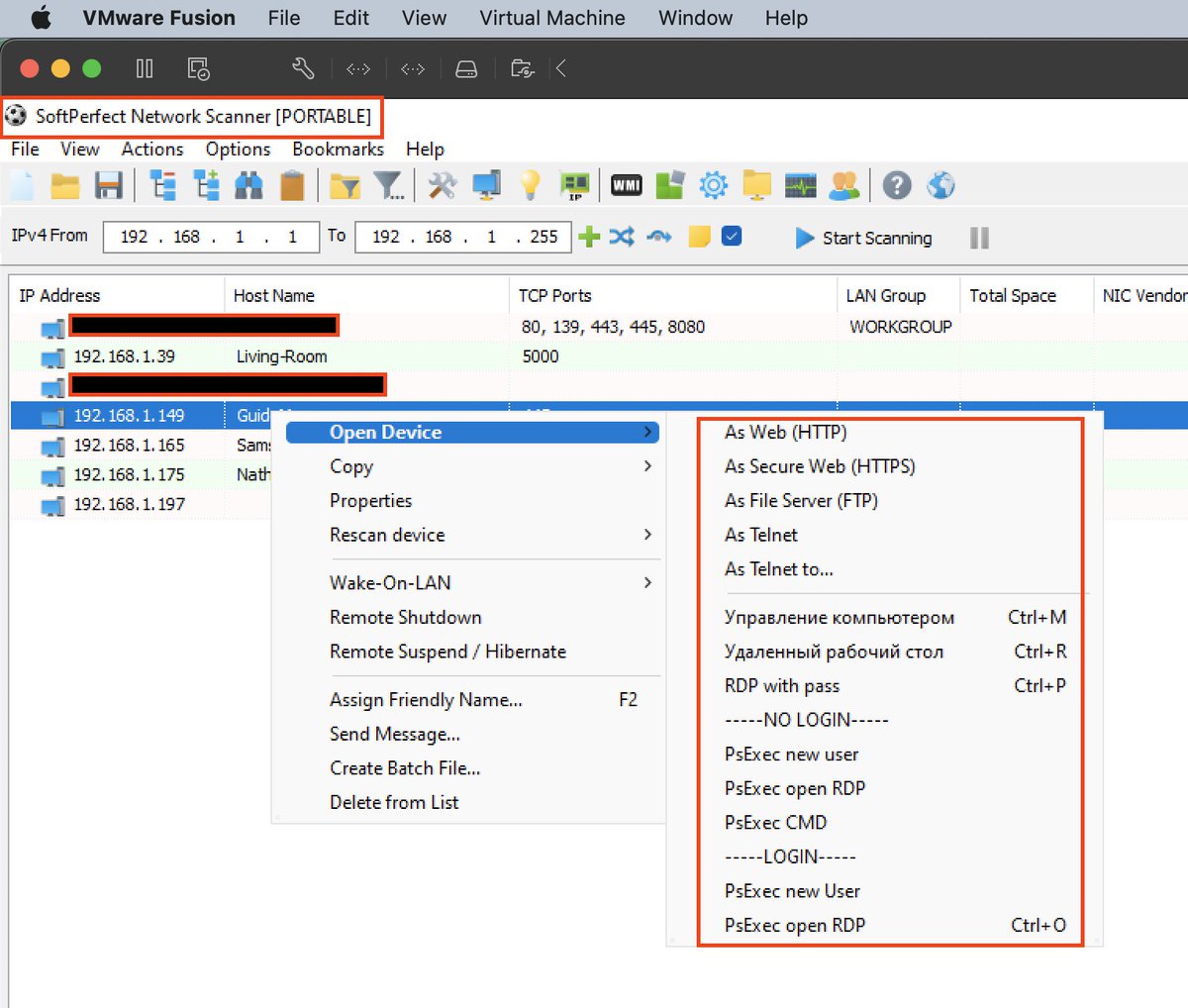
Task: Click the activity graph monitor icon
Action: point(800,185)
